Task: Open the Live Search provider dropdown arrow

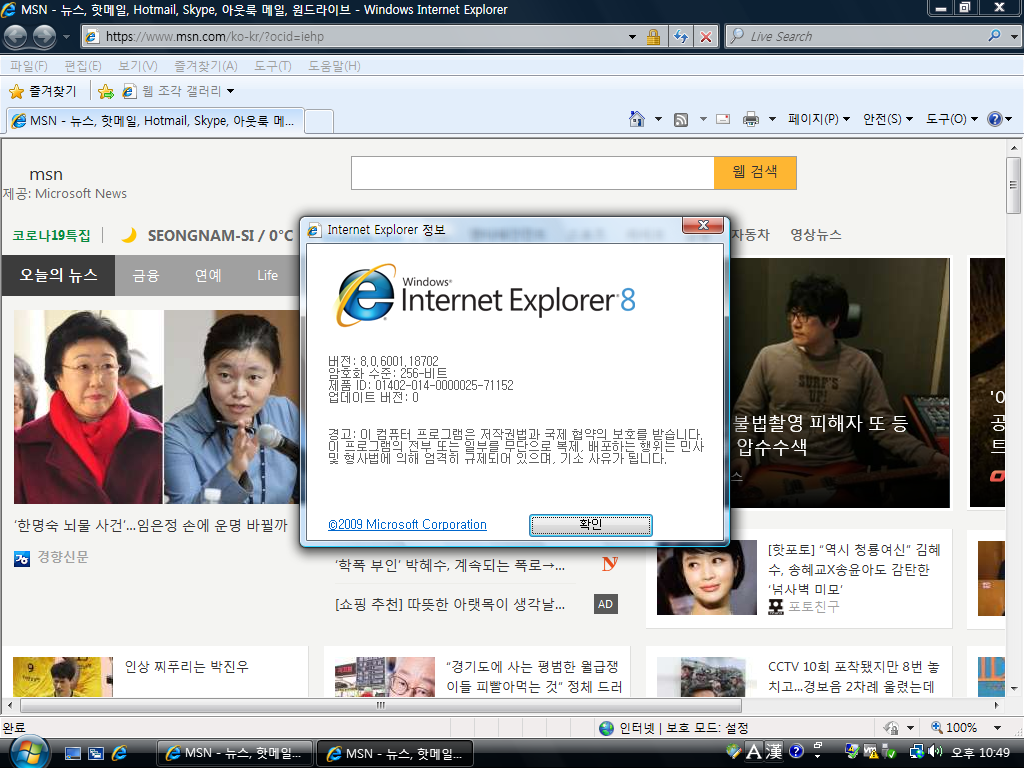Action: pyautogui.click(x=1014, y=37)
